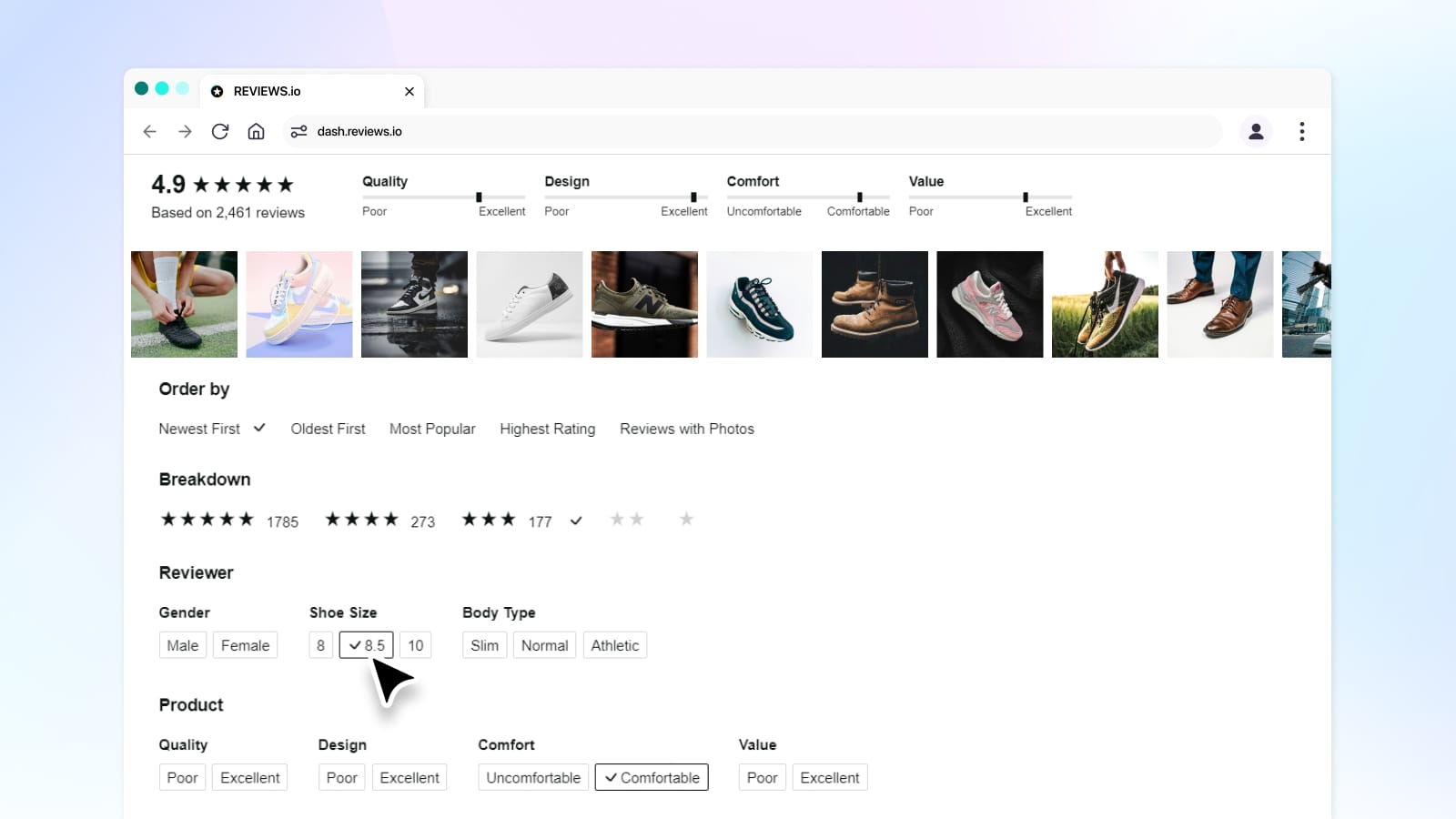Filter by five-star reviews
The image size is (1456, 819).
[x=207, y=520]
